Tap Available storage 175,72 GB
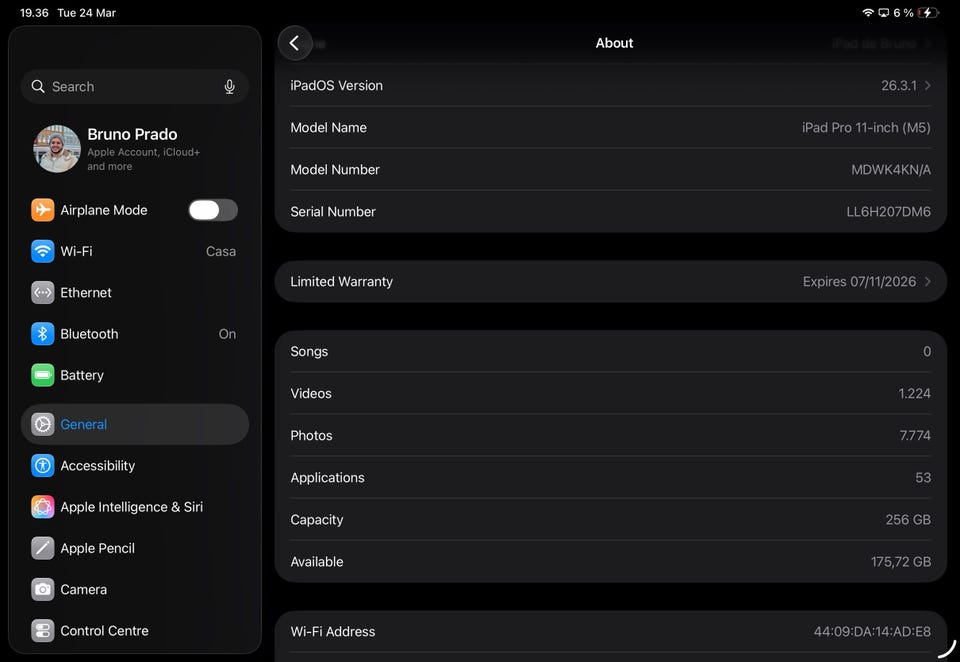Viewport: 960px width, 662px height. (x=901, y=562)
